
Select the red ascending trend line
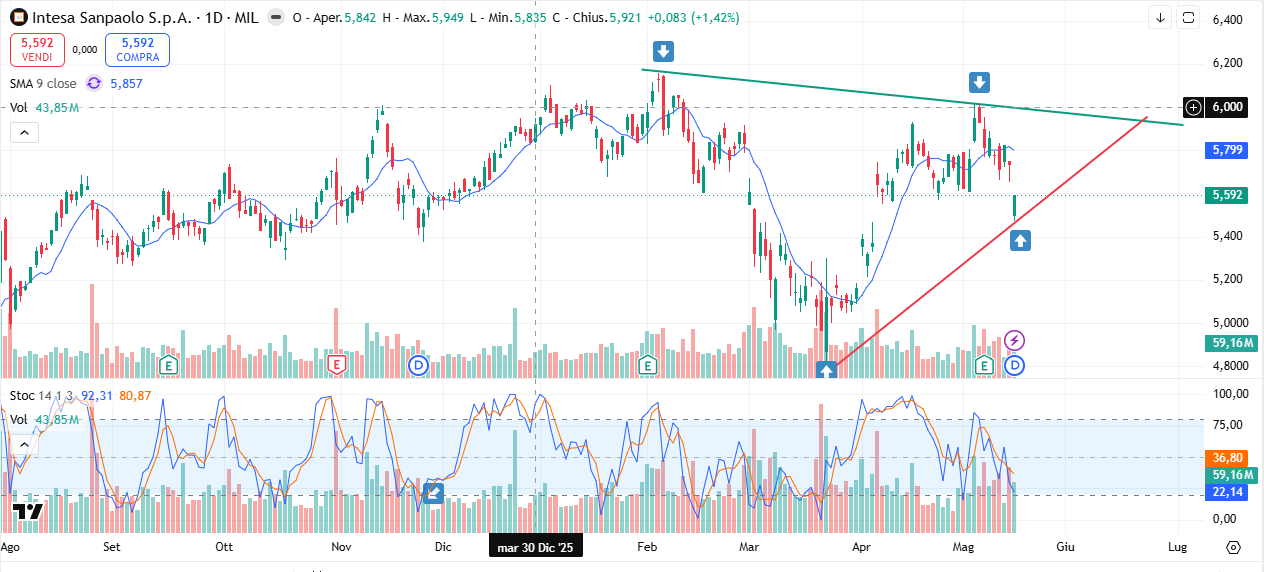[990, 242]
